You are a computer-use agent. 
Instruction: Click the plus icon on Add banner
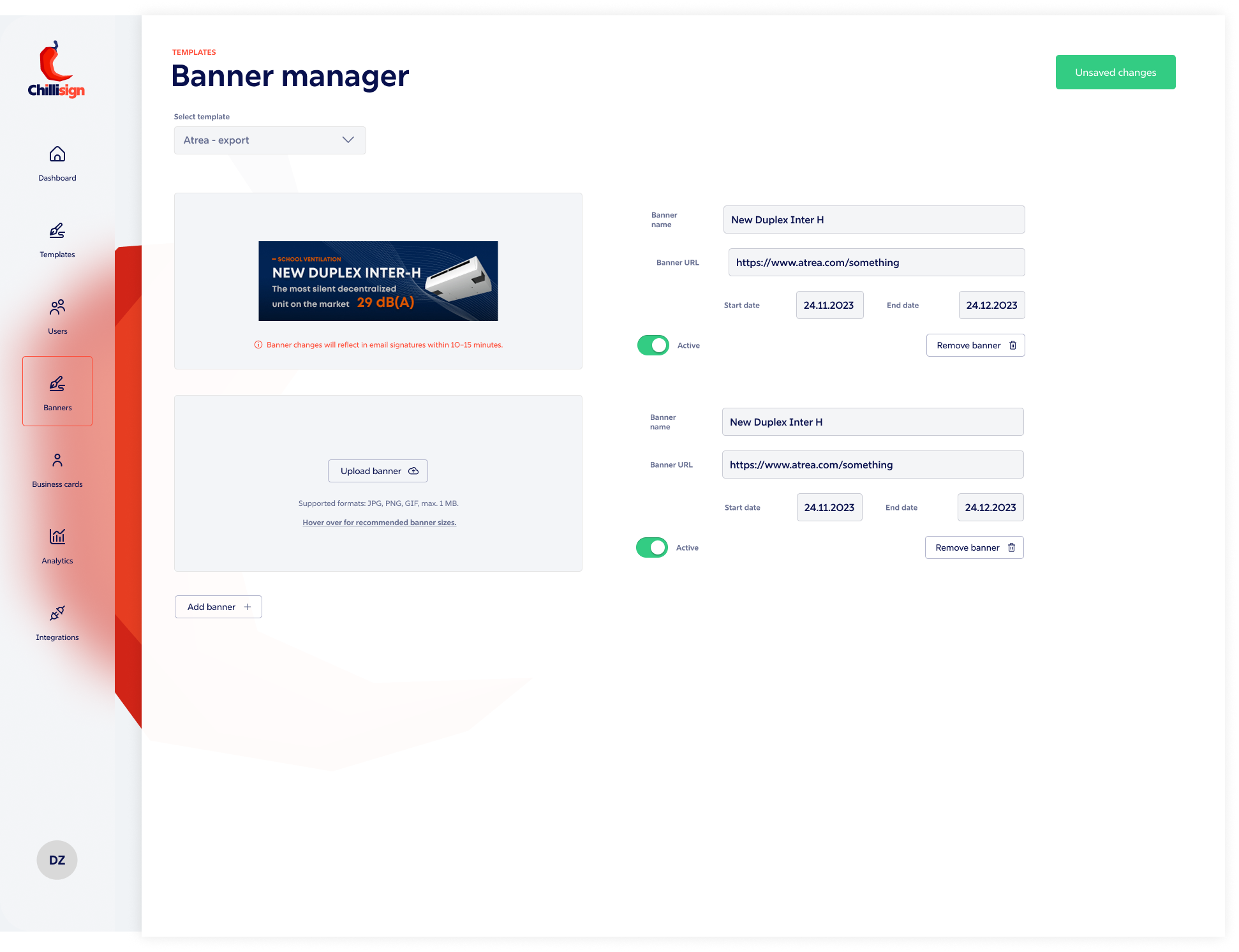[x=248, y=607]
